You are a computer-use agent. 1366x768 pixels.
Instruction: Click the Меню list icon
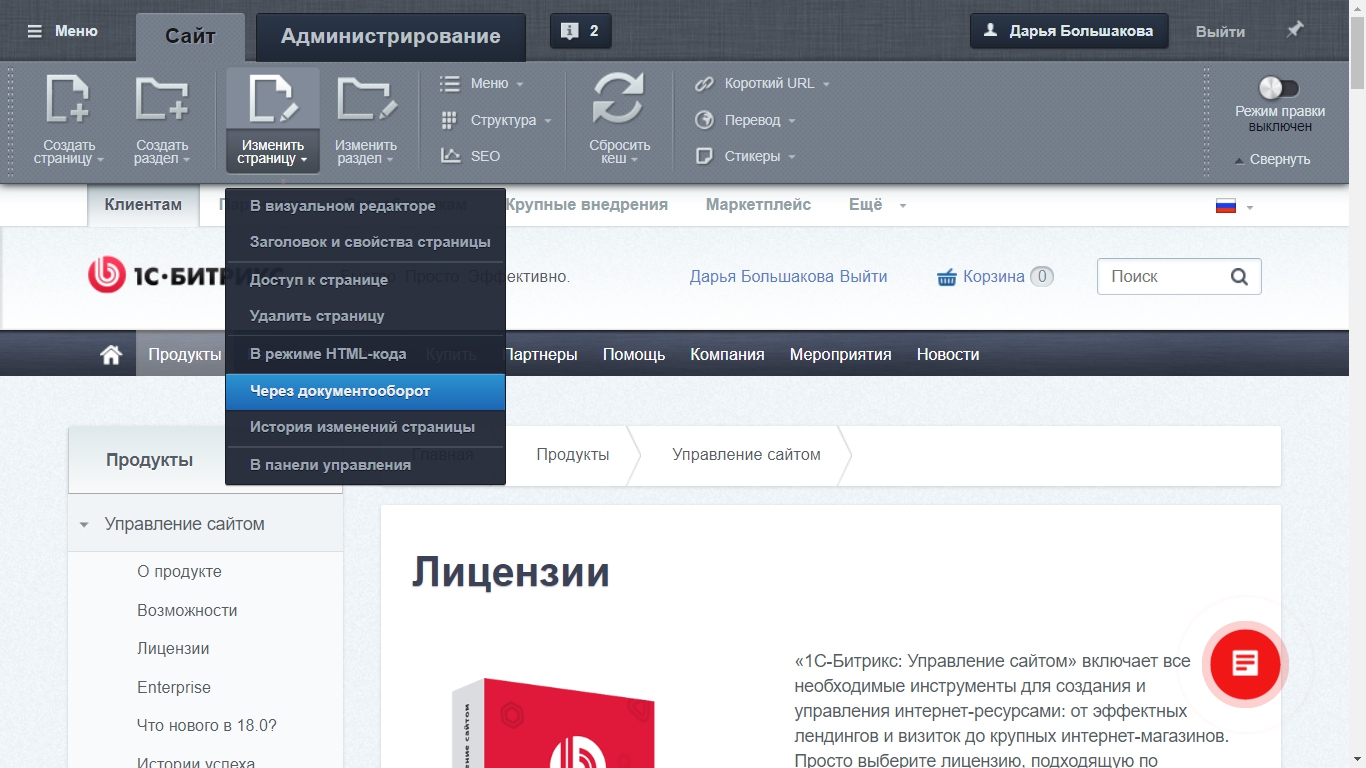click(x=448, y=83)
